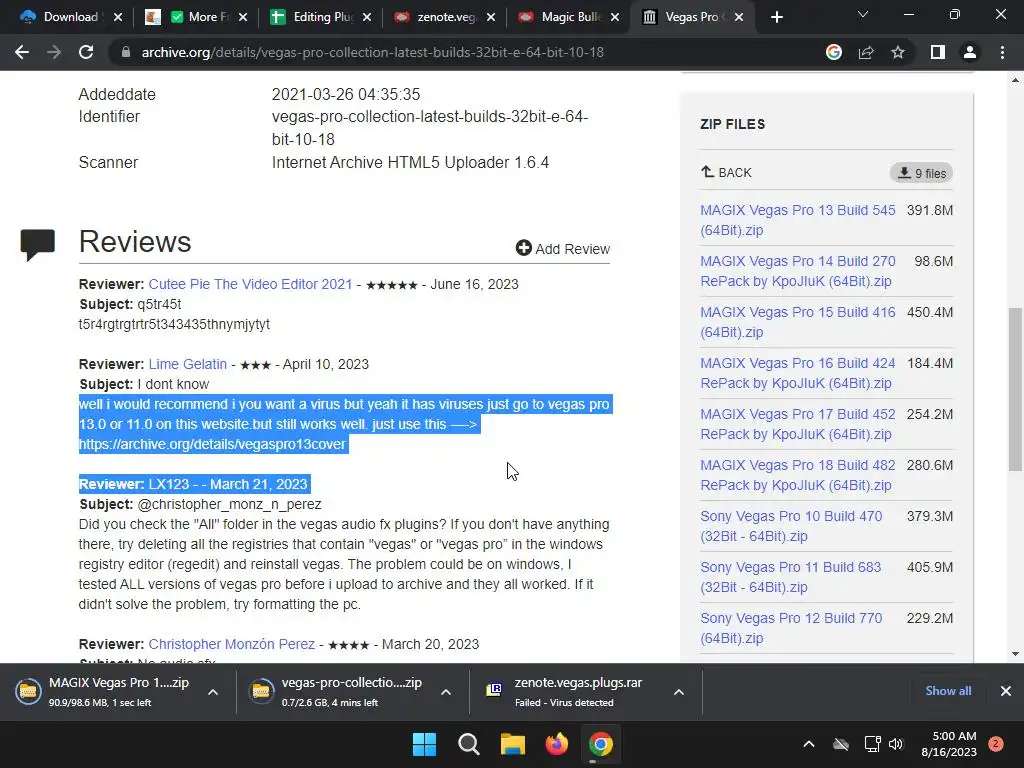Open reviewer Lime Gelatin profile

(x=187, y=364)
